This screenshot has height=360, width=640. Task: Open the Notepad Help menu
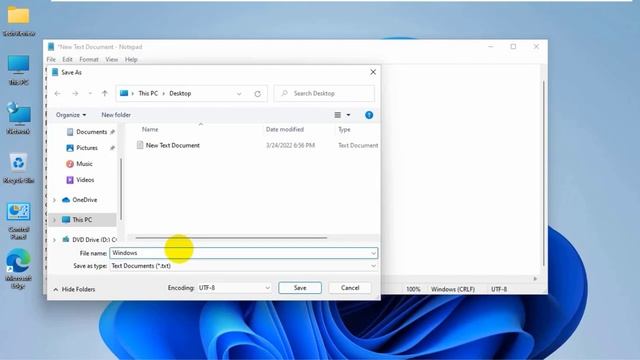pyautogui.click(x=131, y=60)
